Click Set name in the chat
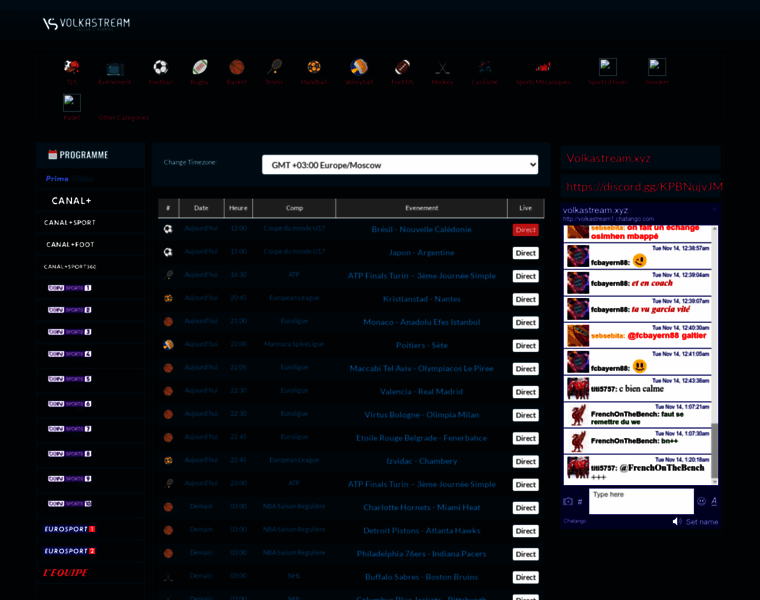 tap(702, 522)
